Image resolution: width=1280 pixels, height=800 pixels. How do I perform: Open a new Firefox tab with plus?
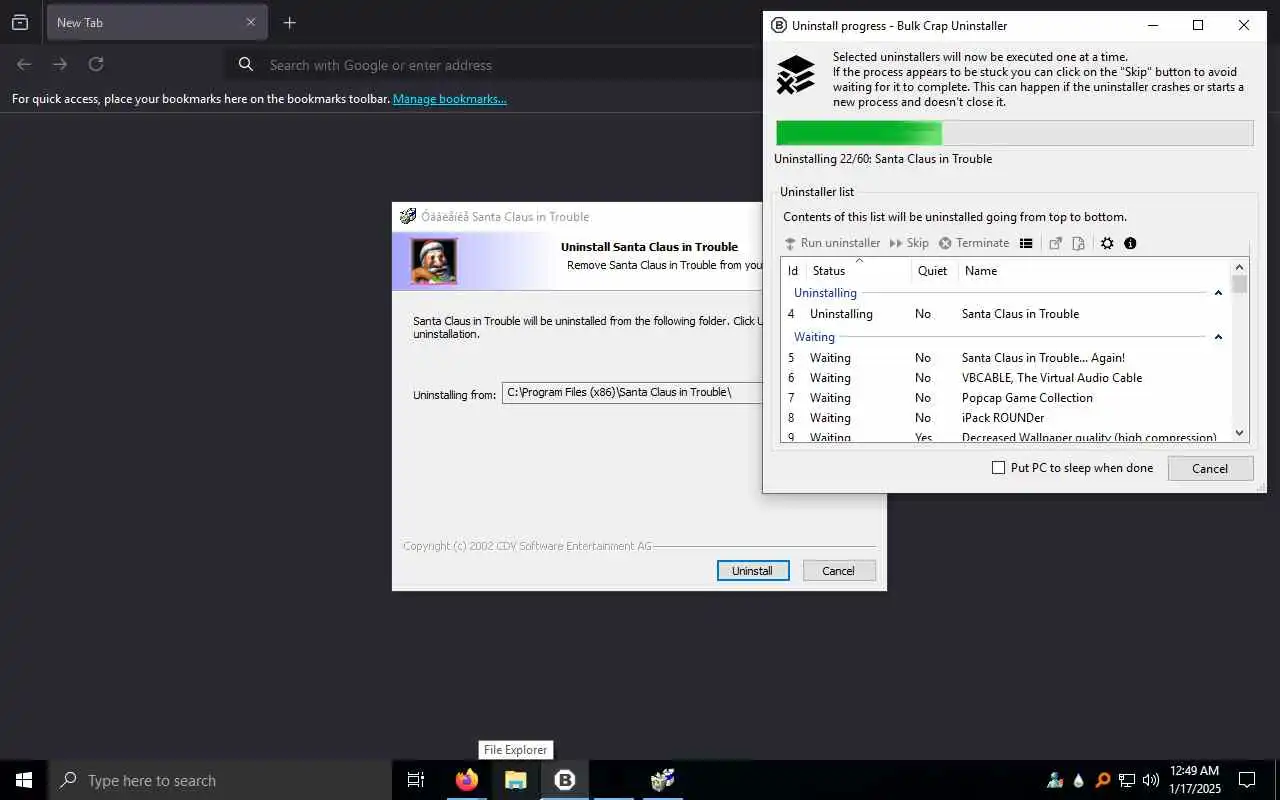coord(289,22)
